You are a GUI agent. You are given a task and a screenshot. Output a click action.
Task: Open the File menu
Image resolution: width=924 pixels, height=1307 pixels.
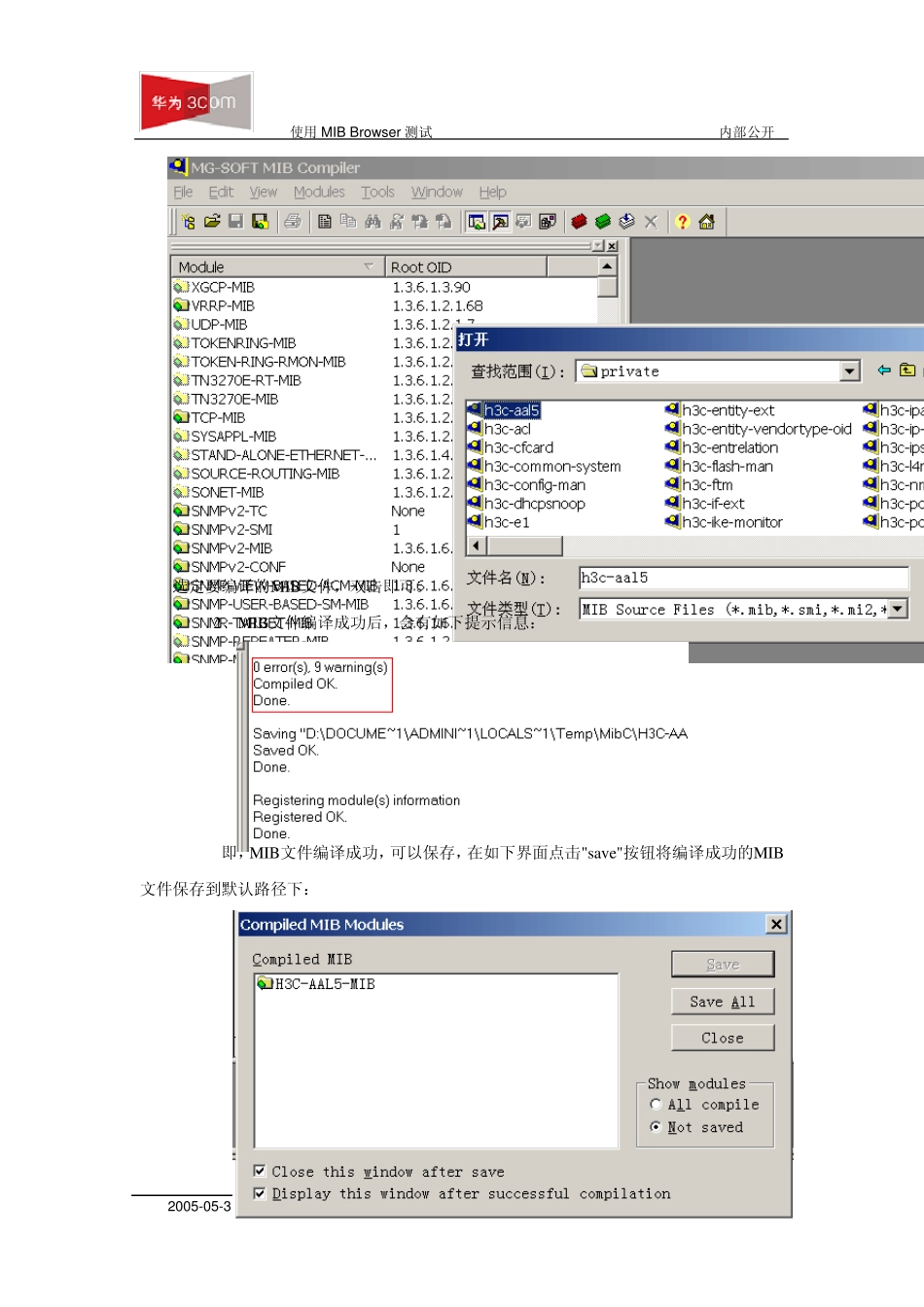(x=183, y=193)
